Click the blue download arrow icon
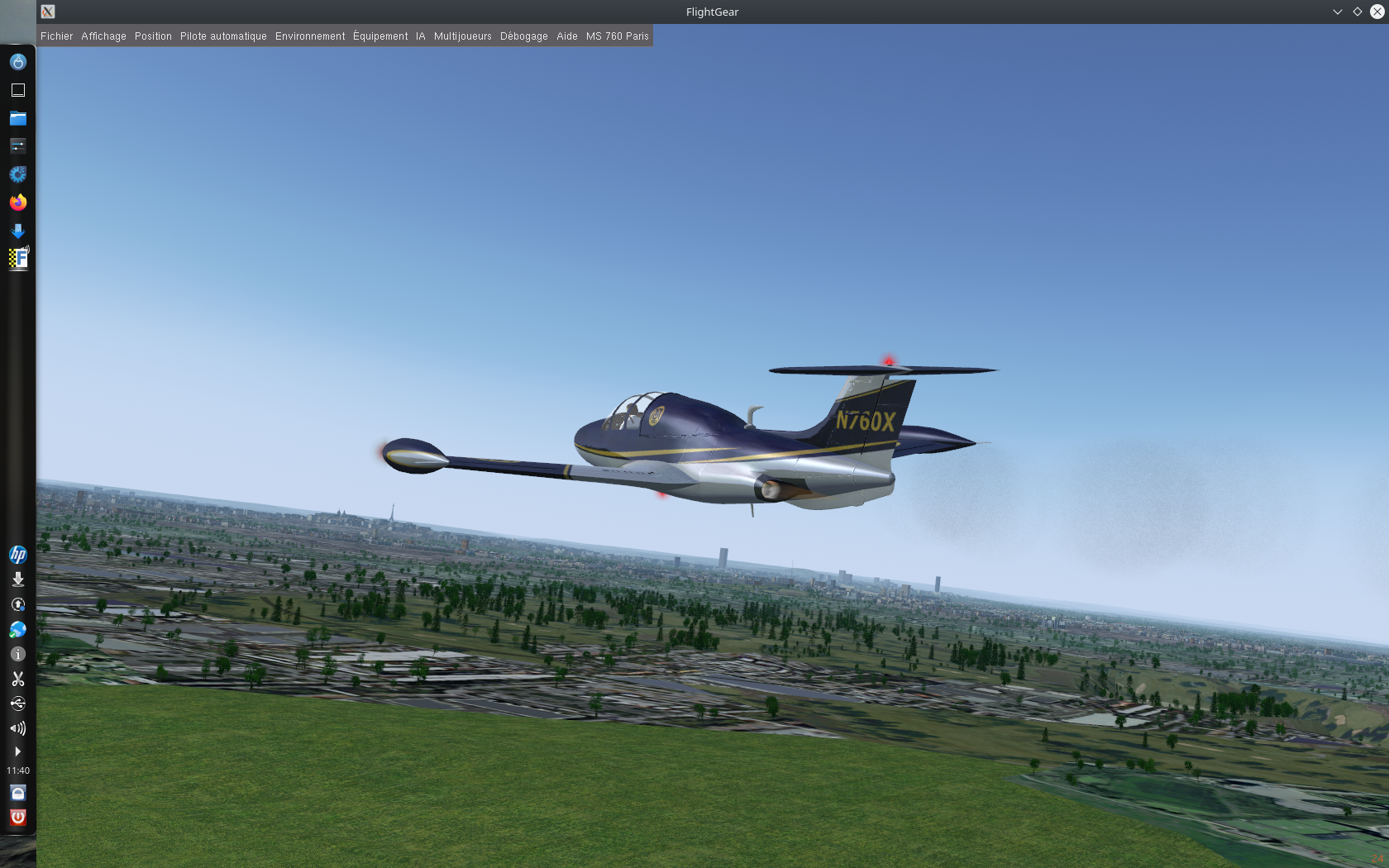 coord(18,231)
